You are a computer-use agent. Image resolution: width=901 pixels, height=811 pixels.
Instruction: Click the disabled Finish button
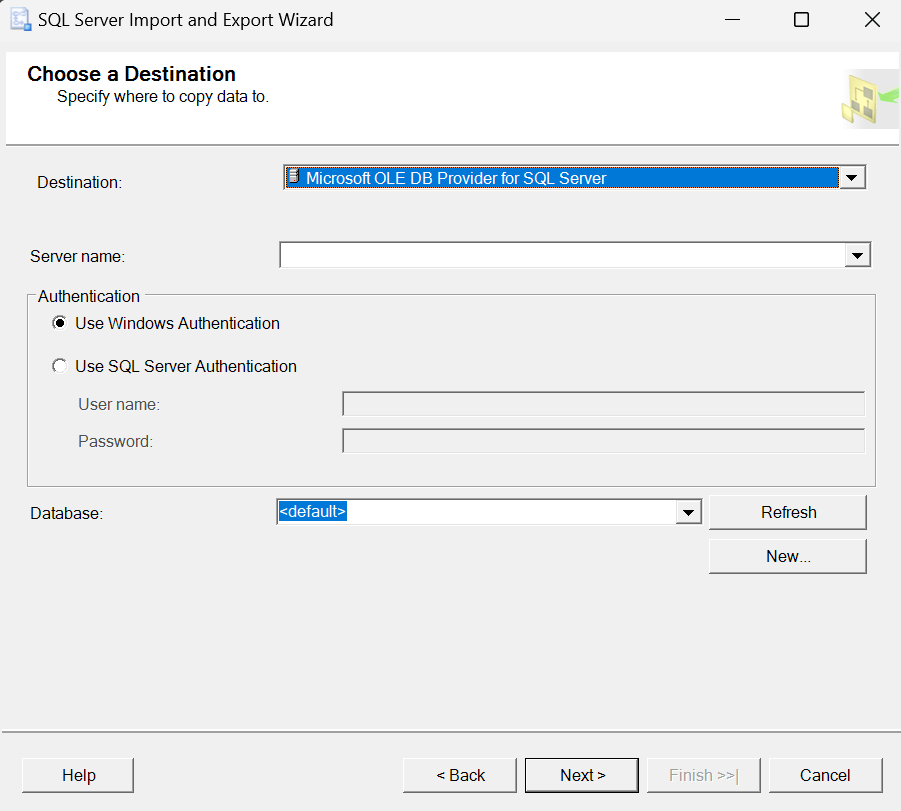(x=703, y=775)
